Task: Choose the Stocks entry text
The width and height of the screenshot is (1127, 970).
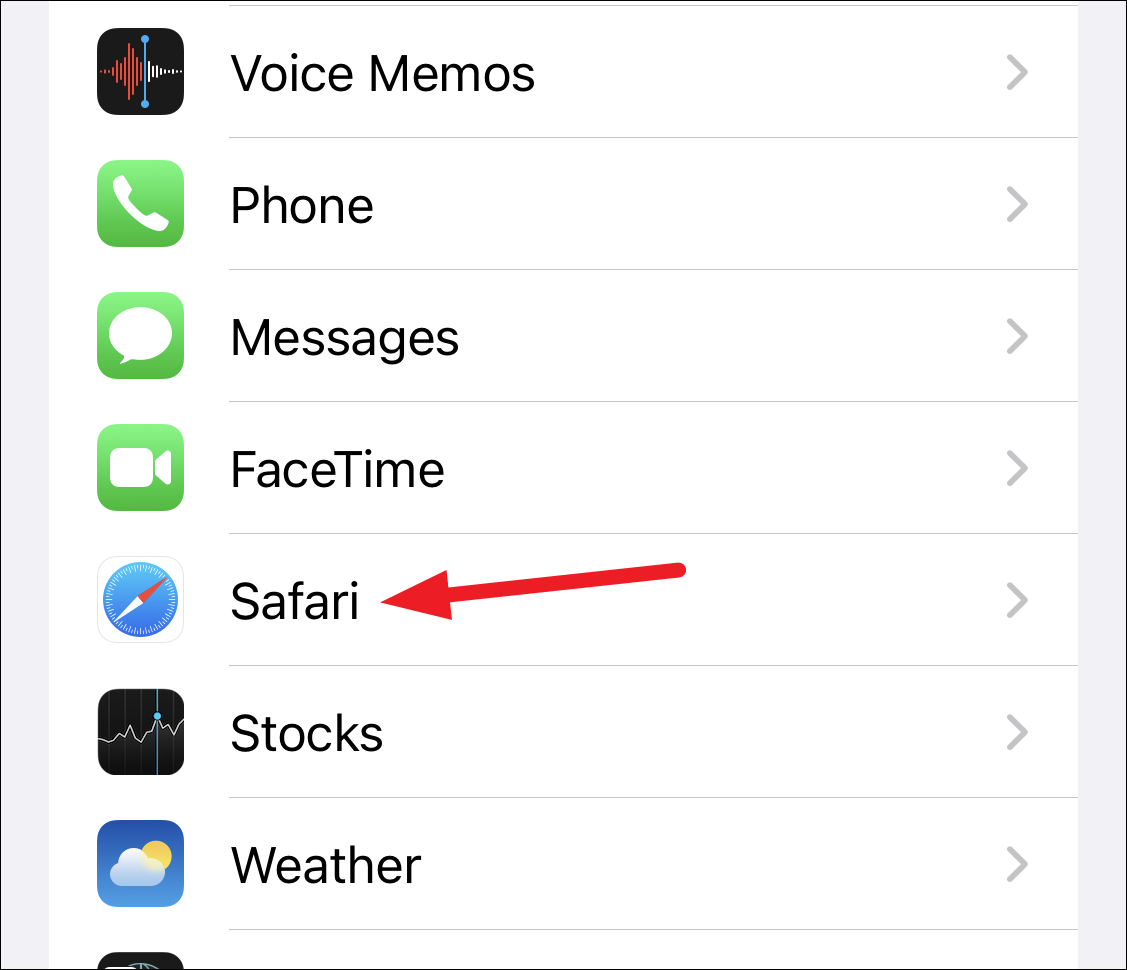Action: tap(307, 733)
